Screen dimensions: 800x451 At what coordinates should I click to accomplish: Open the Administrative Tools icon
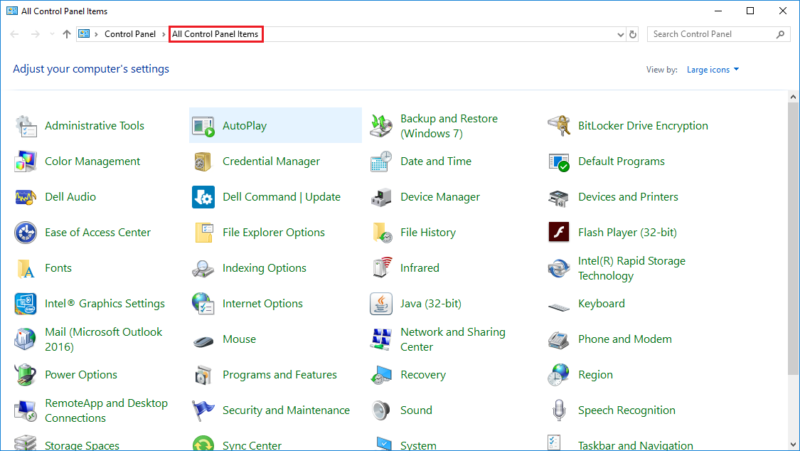[26, 126]
